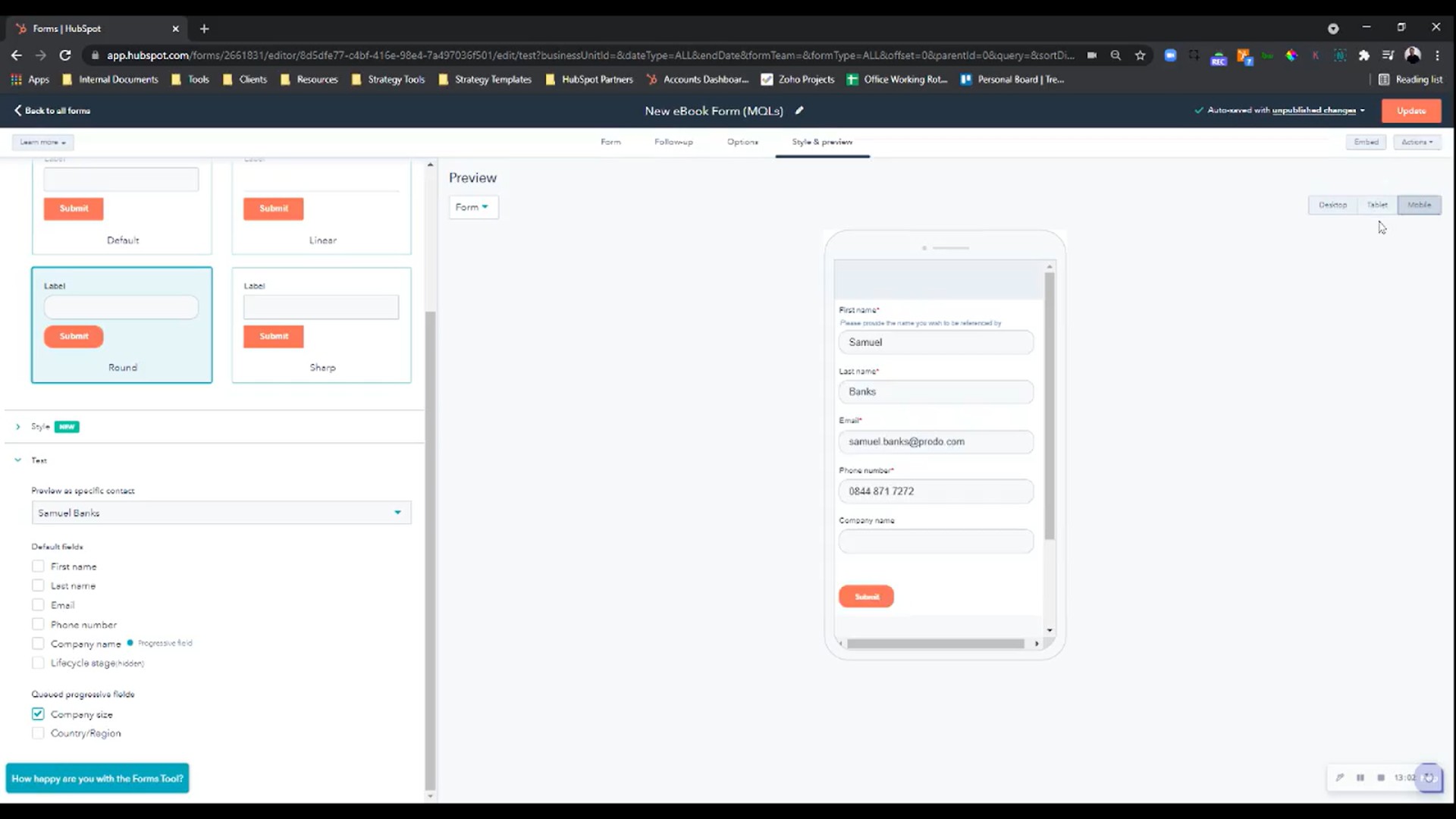This screenshot has width=1456, height=819.
Task: Click the Update button
Action: pos(1411,111)
